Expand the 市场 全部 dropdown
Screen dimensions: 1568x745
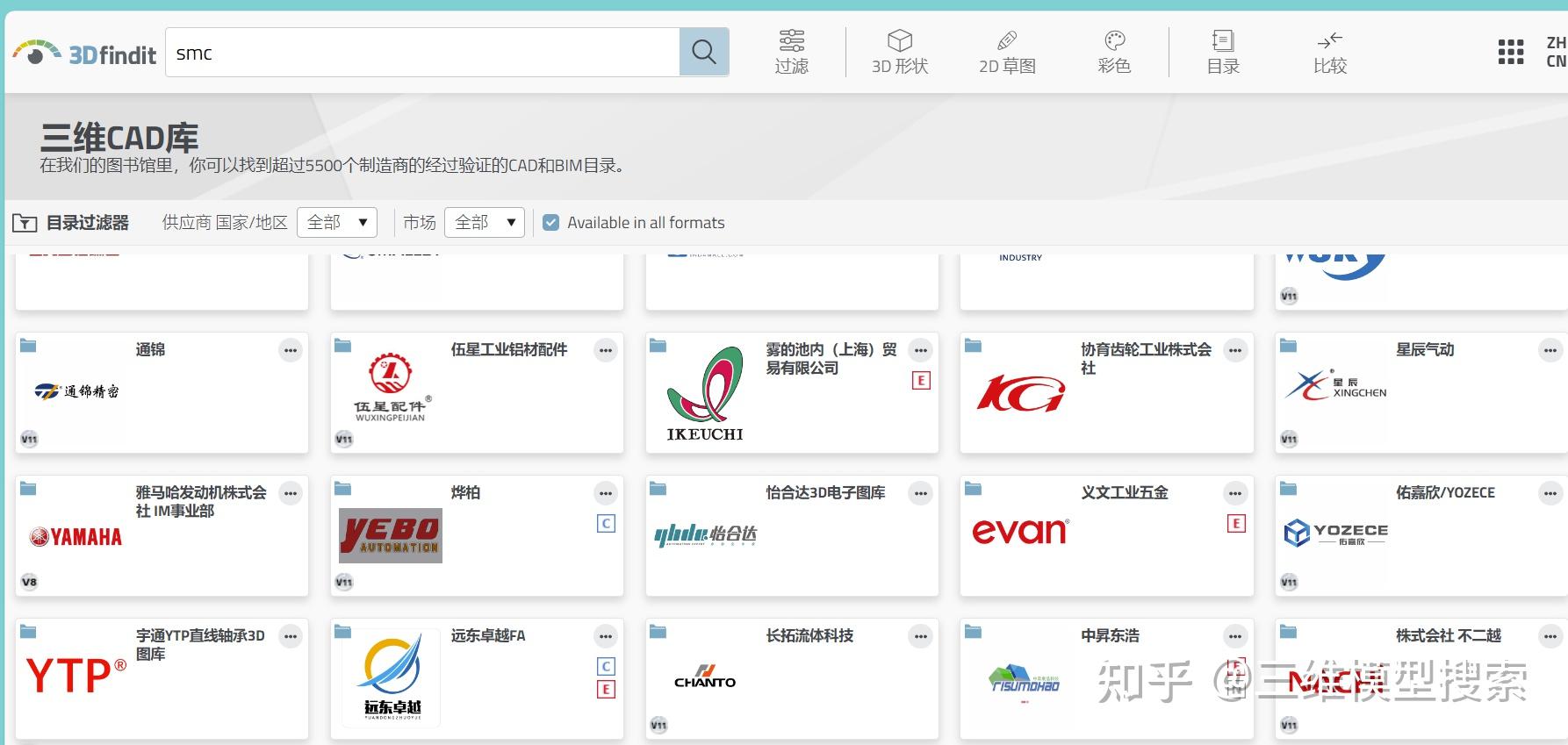pos(485,223)
